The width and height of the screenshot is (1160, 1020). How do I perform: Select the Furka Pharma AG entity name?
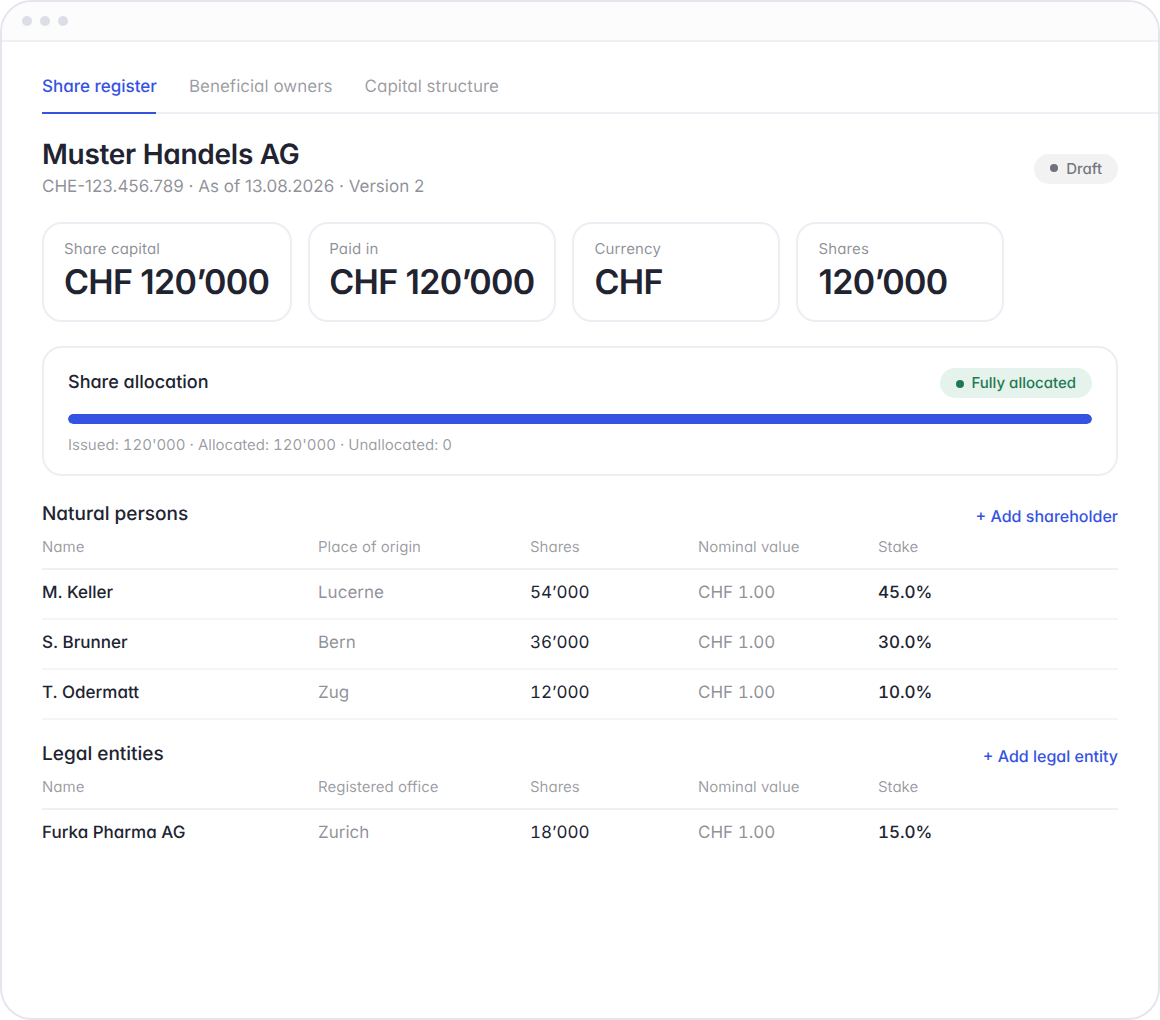114,832
